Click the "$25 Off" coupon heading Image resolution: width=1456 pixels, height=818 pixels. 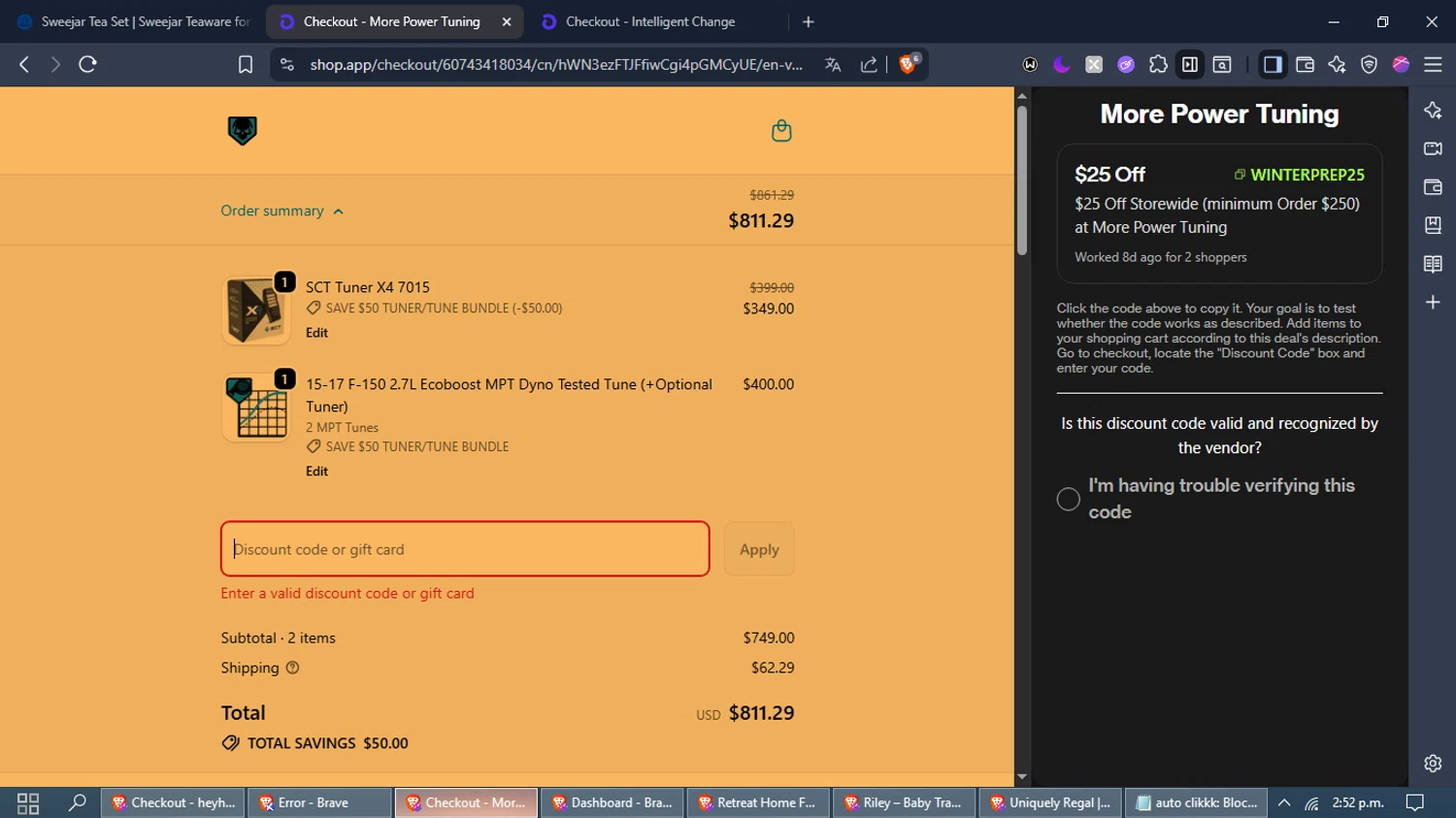pos(1109,175)
